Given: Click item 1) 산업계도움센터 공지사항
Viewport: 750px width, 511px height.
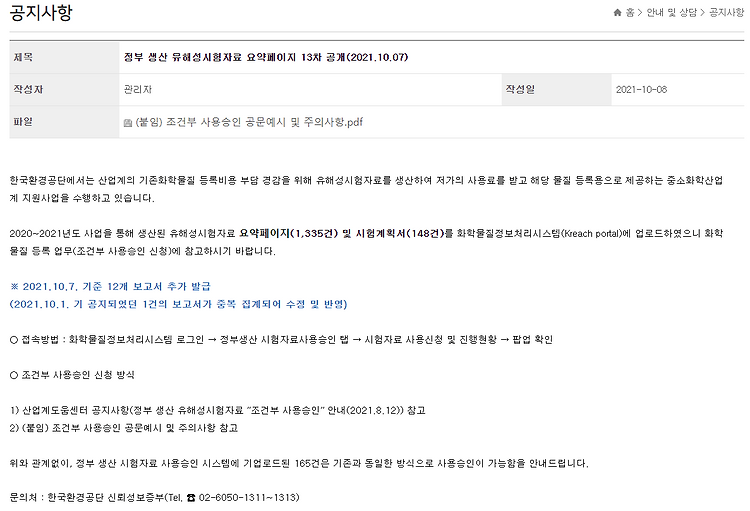Looking at the screenshot, I should 218,411.
